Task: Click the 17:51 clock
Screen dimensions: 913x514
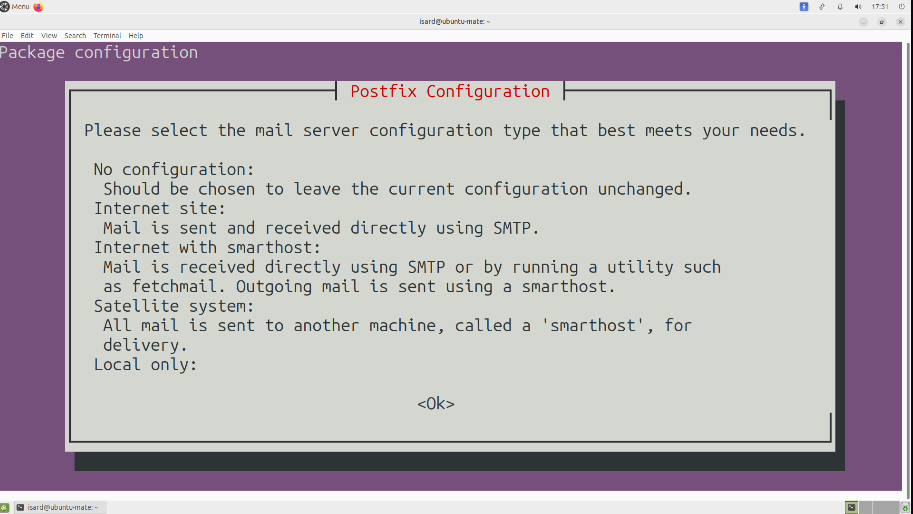Action: click(x=880, y=6)
